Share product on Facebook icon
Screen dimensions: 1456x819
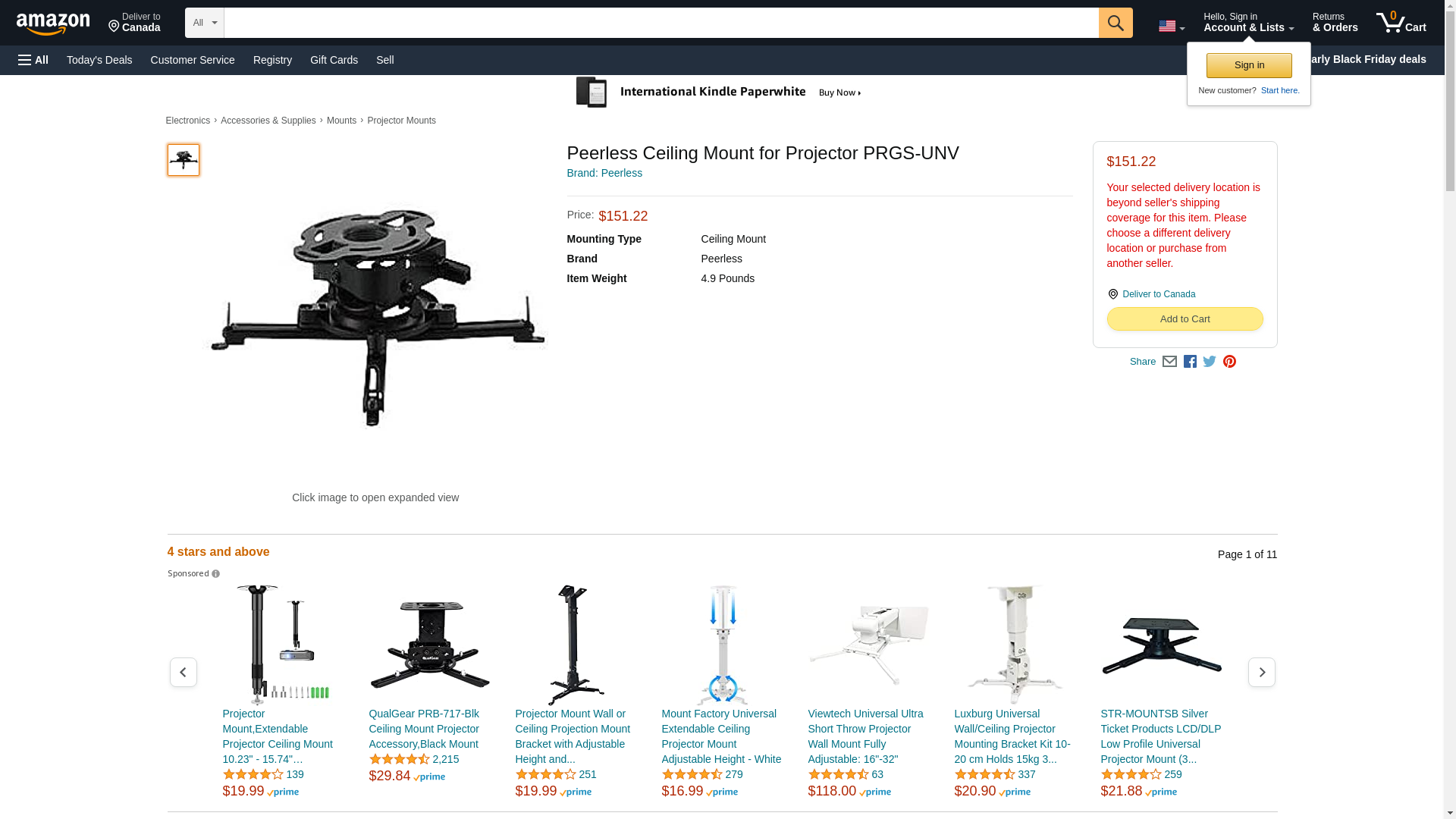(1190, 362)
